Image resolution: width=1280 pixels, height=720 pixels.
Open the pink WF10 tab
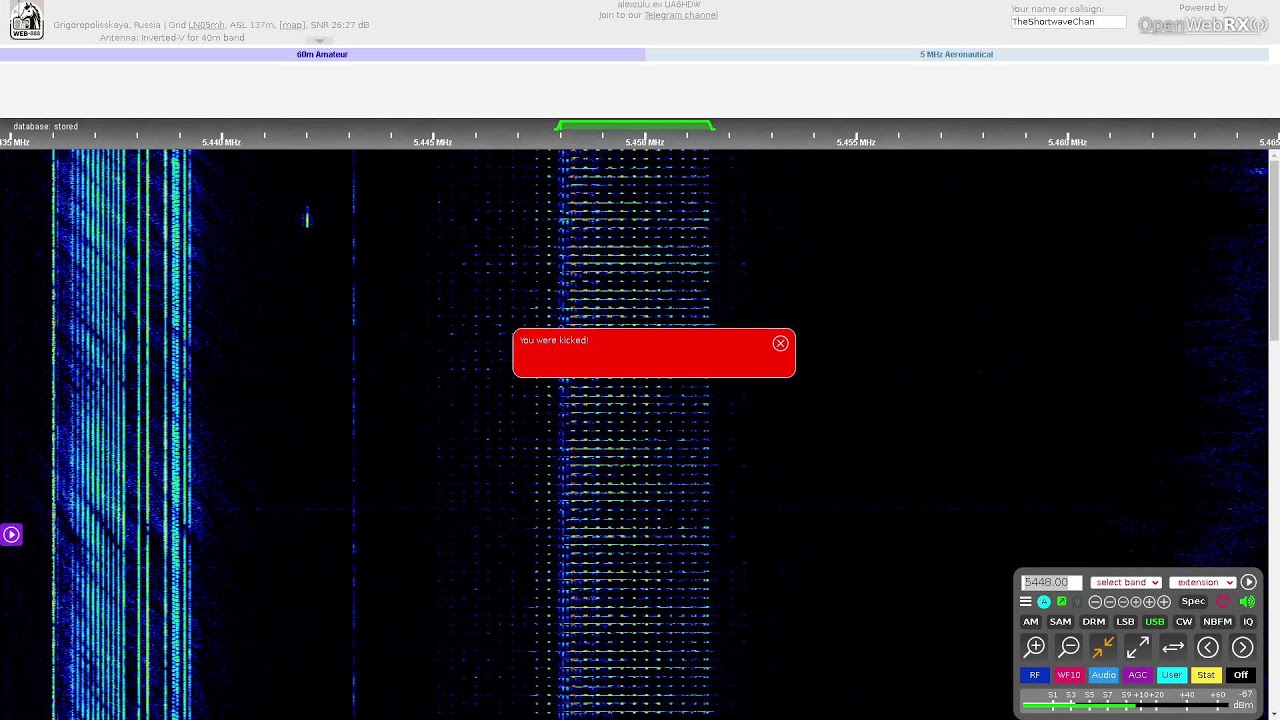click(1069, 675)
